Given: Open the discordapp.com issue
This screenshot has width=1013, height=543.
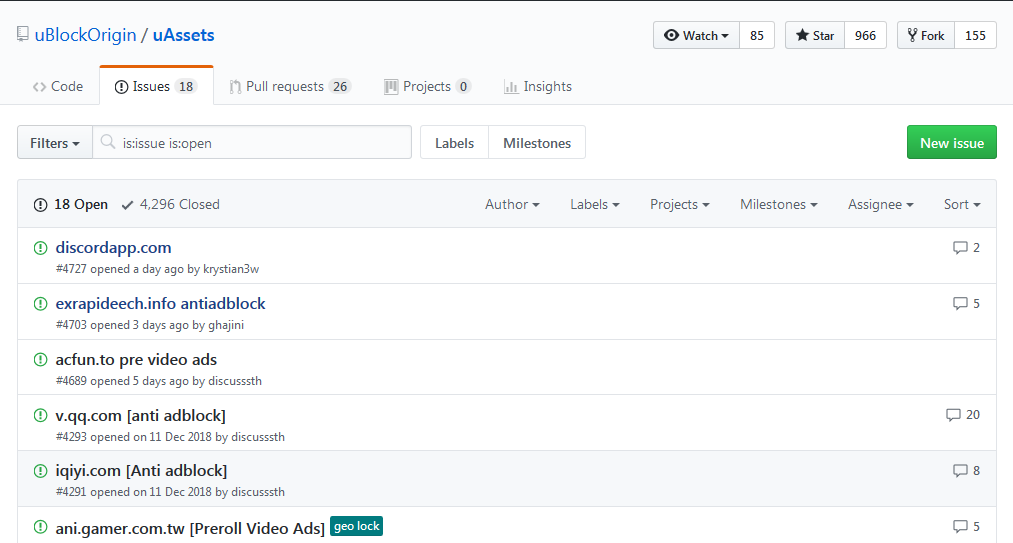Looking at the screenshot, I should pyautogui.click(x=113, y=248).
